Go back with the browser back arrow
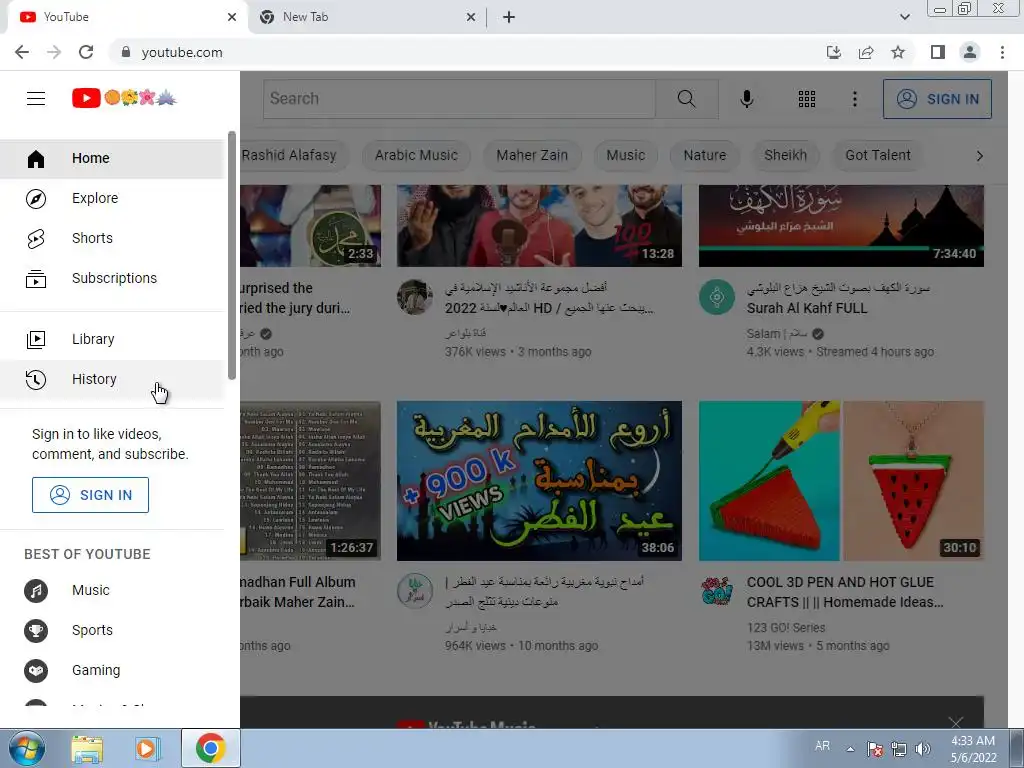The width and height of the screenshot is (1024, 768). (x=22, y=52)
